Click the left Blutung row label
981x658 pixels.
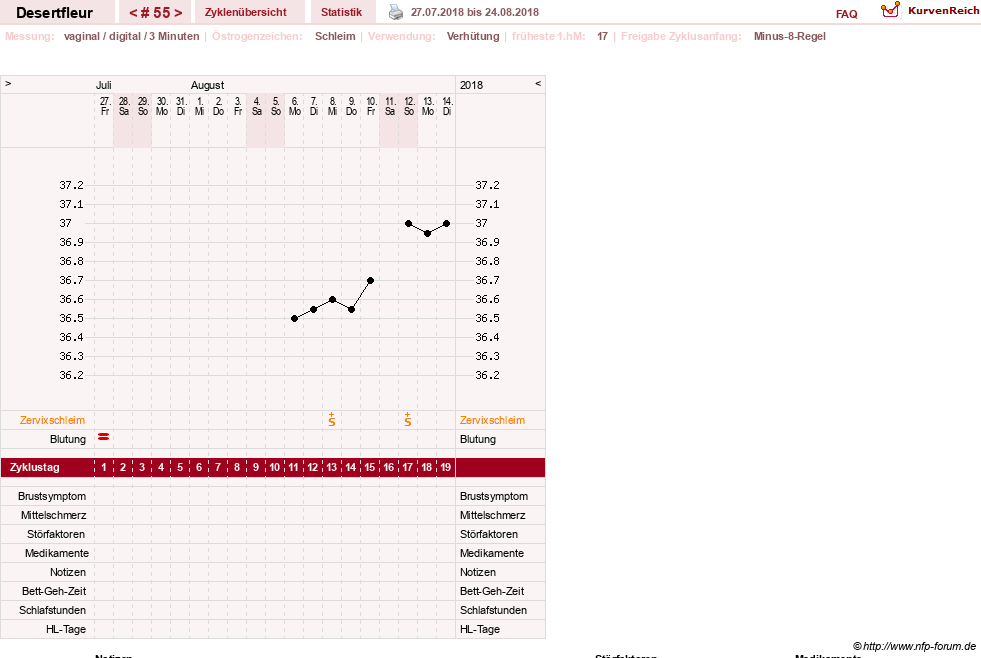coord(68,439)
